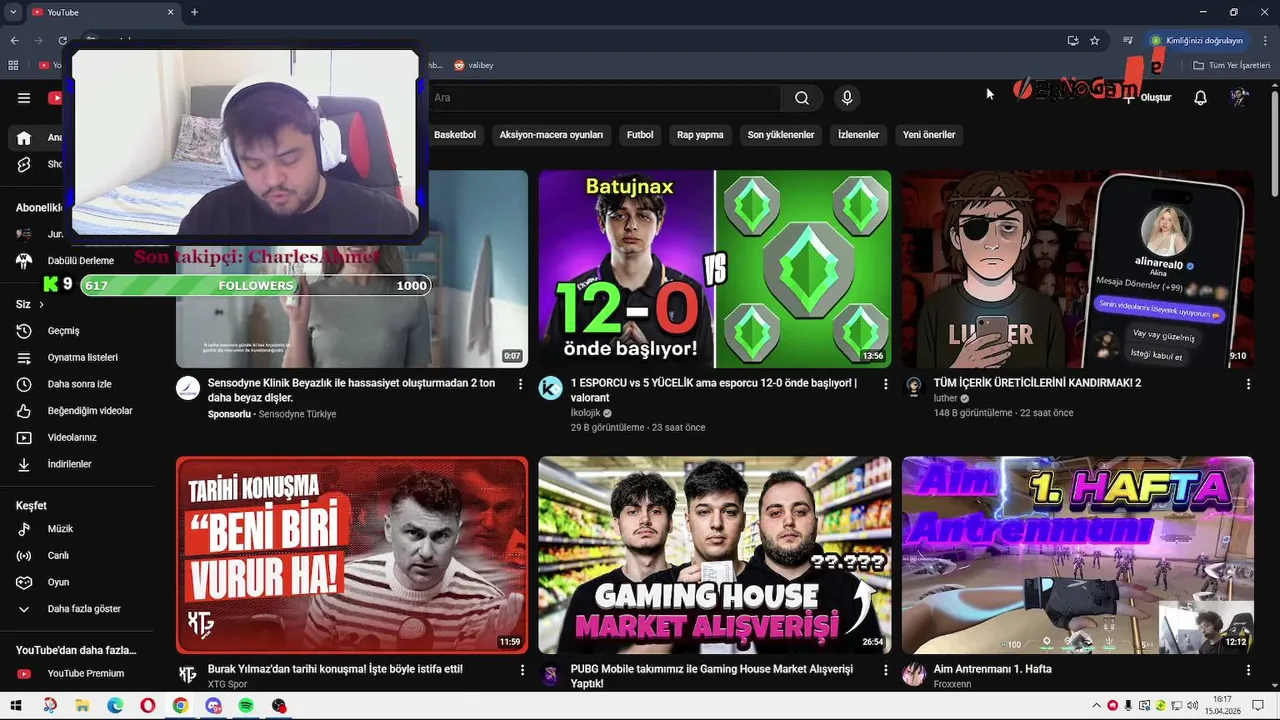The image size is (1280, 720).
Task: Select the Aksiyon-macera oyunları chip
Action: pyautogui.click(x=551, y=135)
